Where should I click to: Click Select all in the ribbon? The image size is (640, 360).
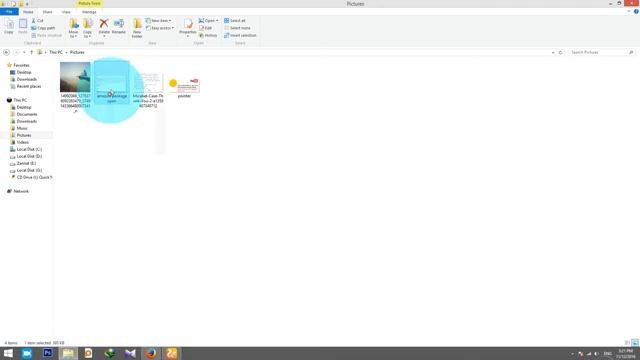[x=235, y=20]
